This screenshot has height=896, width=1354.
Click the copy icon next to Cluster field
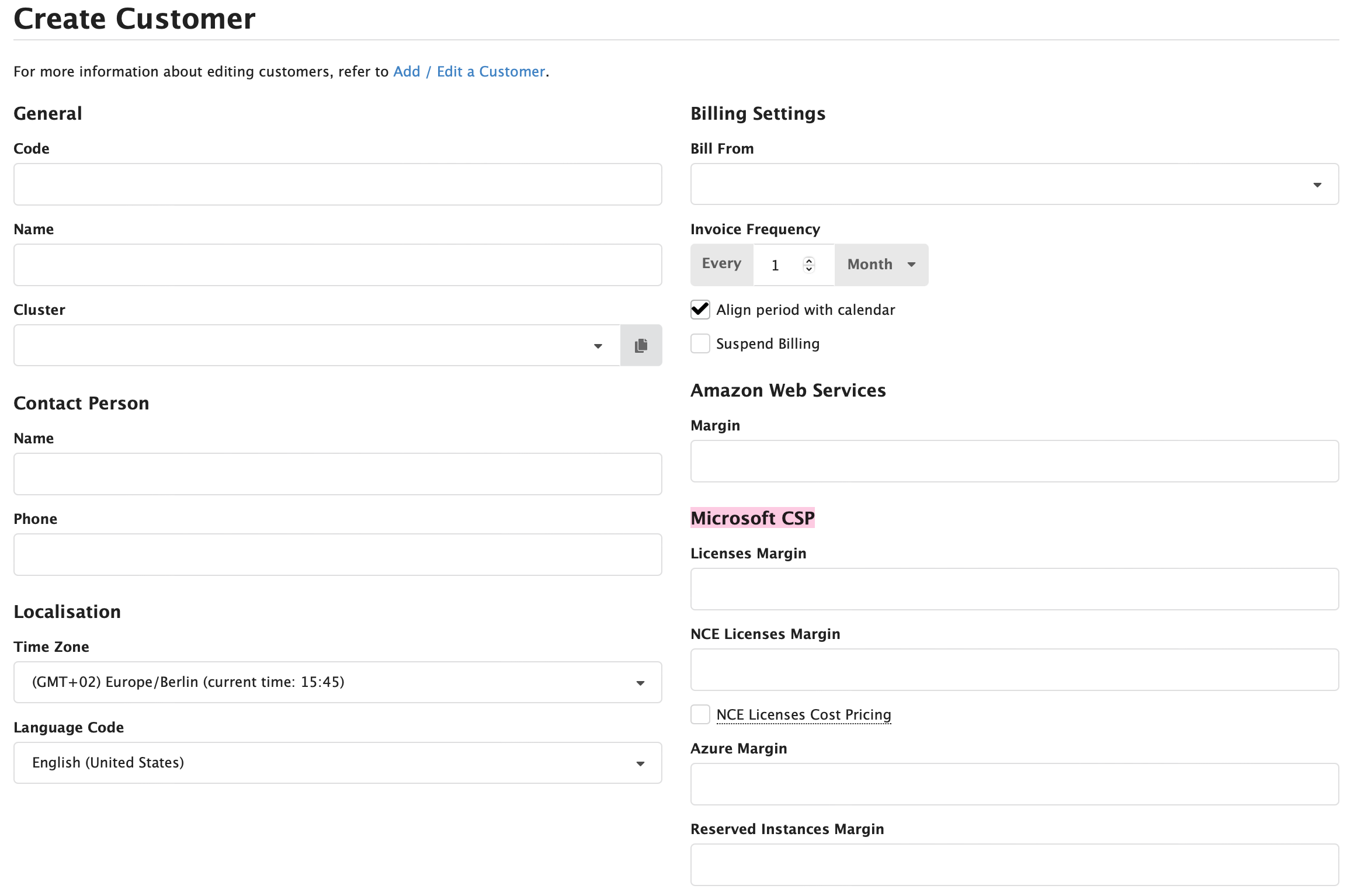[640, 345]
